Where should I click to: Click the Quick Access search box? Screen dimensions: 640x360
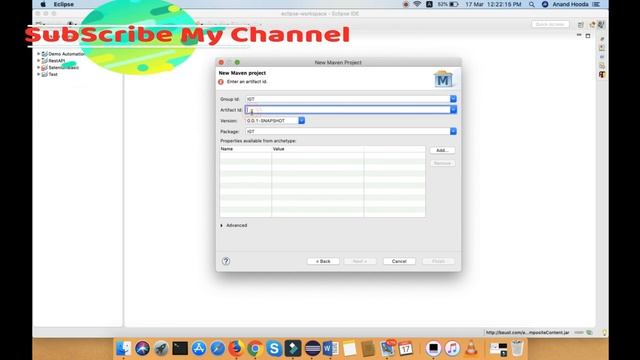pyautogui.click(x=550, y=24)
